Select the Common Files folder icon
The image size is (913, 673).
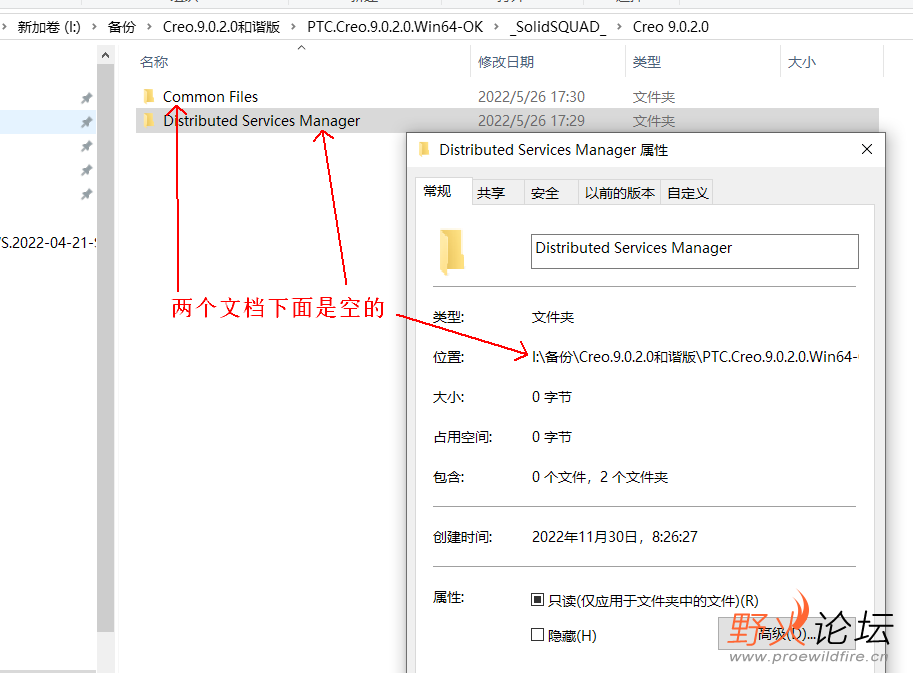(x=148, y=96)
